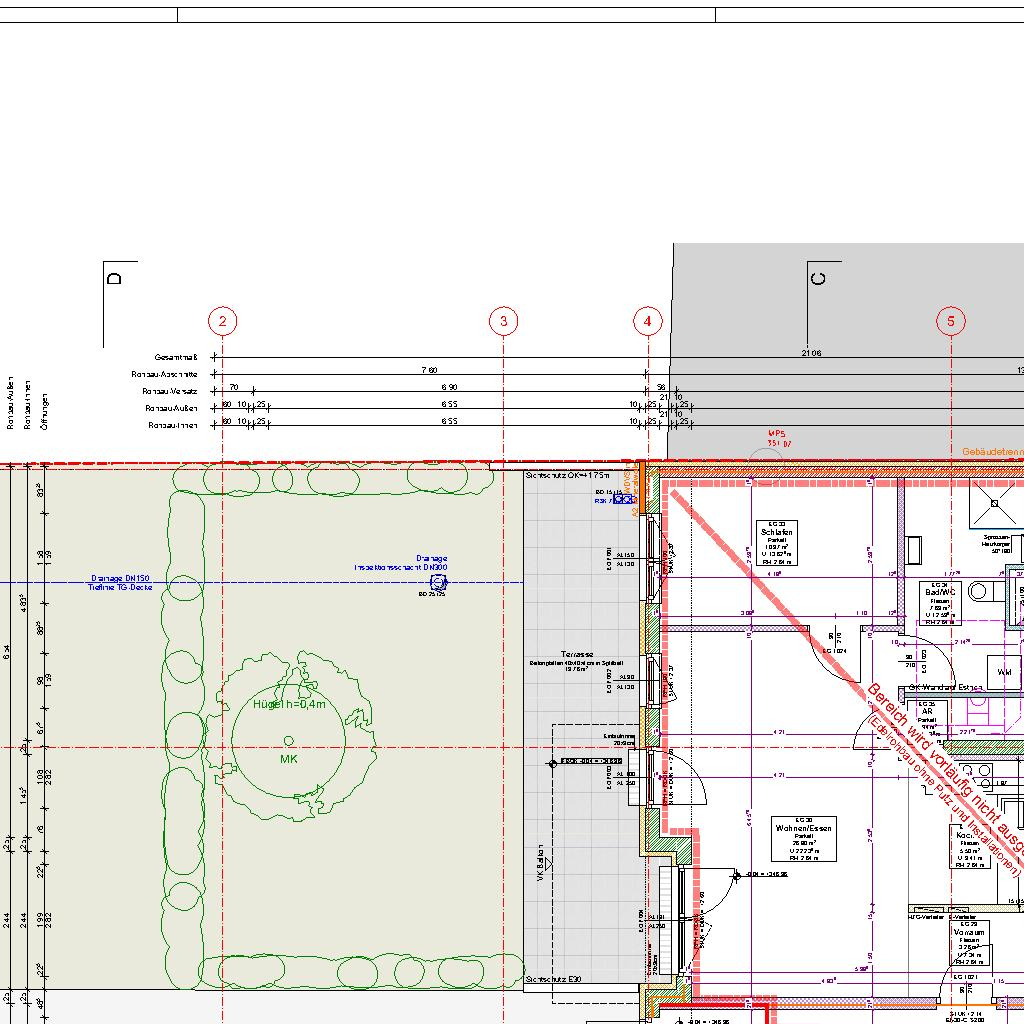
Task: Click the orange Gebäudetrenn label
Action: tap(993, 451)
